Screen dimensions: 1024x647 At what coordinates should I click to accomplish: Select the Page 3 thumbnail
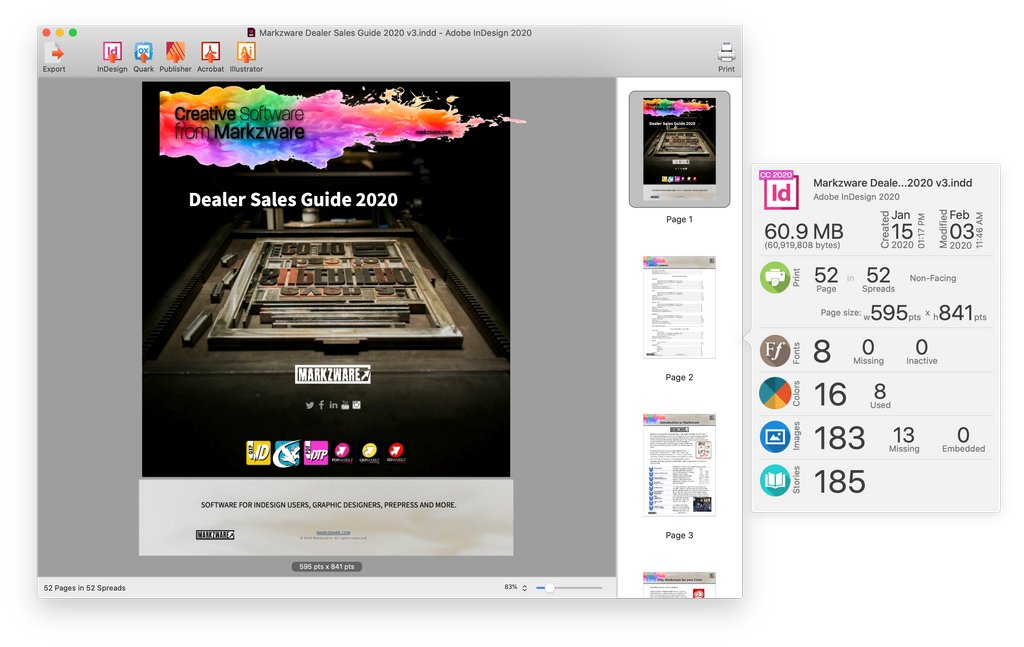pos(679,465)
